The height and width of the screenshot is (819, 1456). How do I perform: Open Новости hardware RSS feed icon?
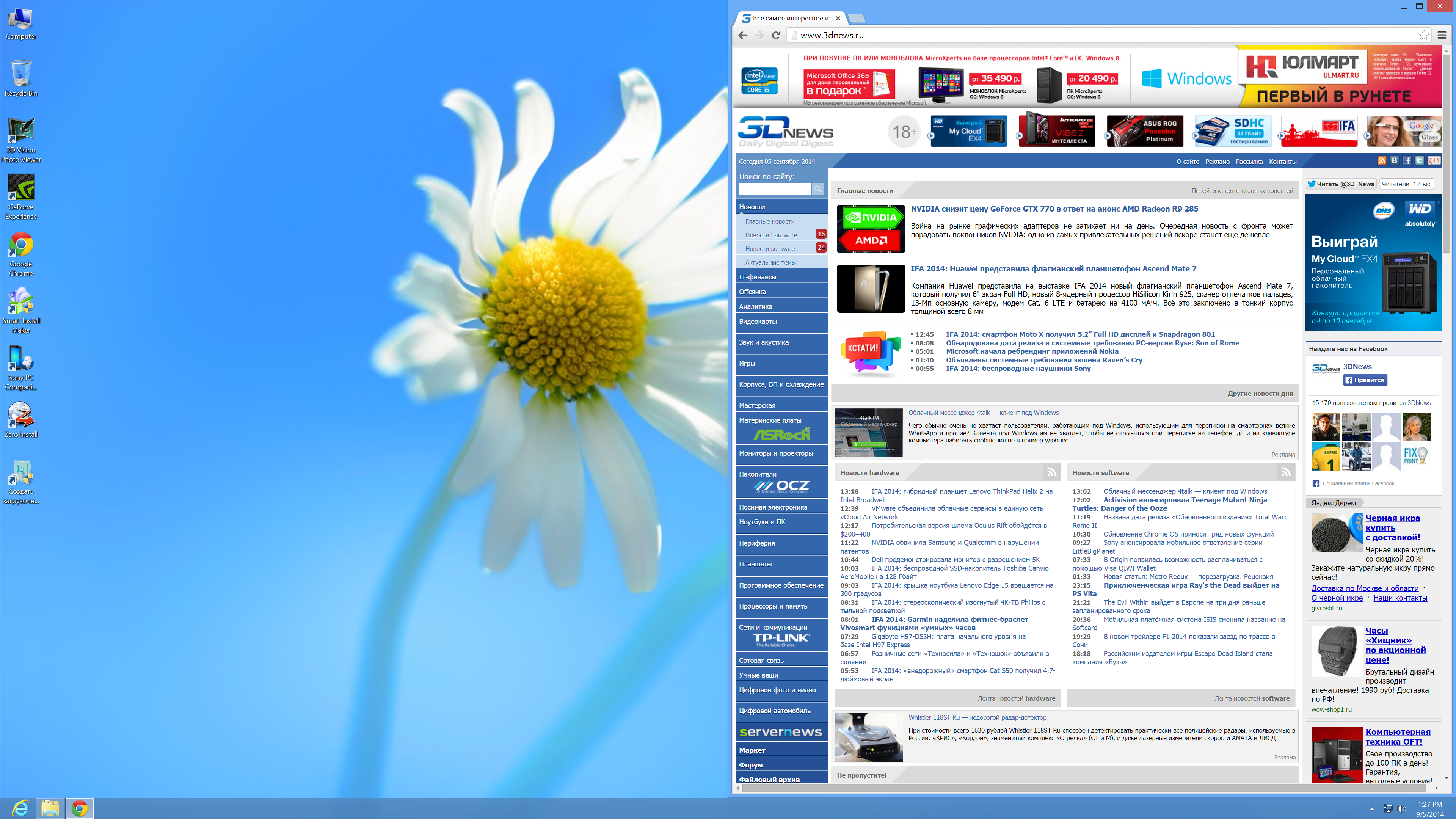1051,472
